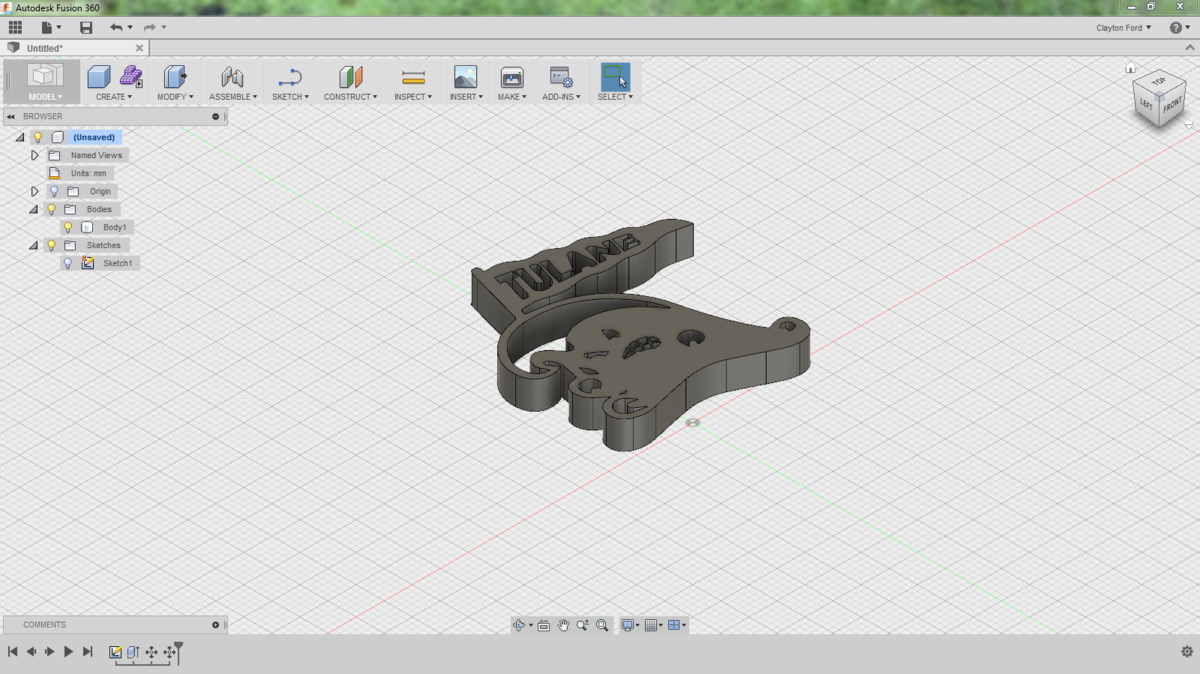This screenshot has height=674, width=1200.
Task: Click the Create box primitive icon
Action: (99, 77)
